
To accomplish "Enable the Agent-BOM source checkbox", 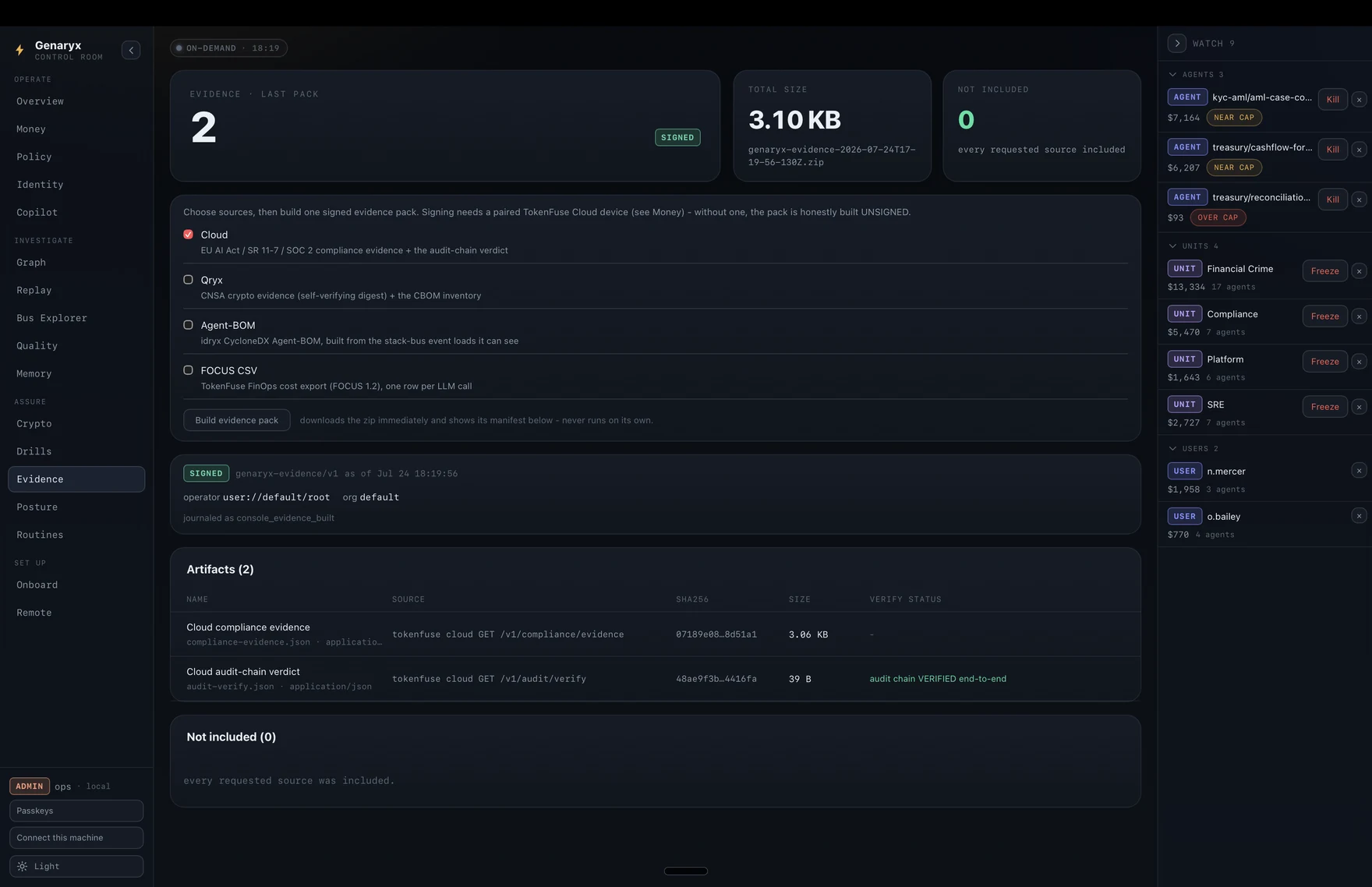I will point(188,325).
